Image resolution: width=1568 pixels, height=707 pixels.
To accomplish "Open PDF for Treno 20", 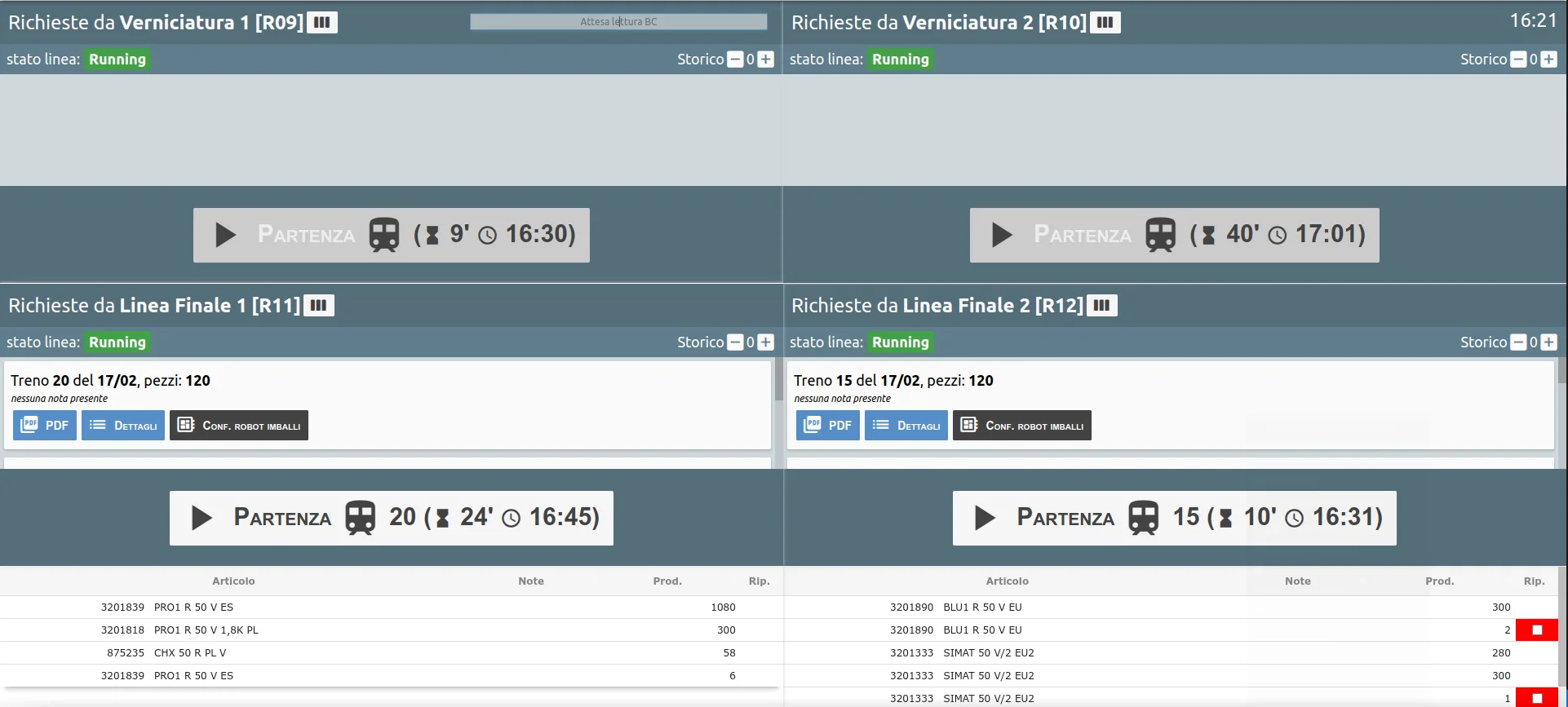I will click(45, 426).
